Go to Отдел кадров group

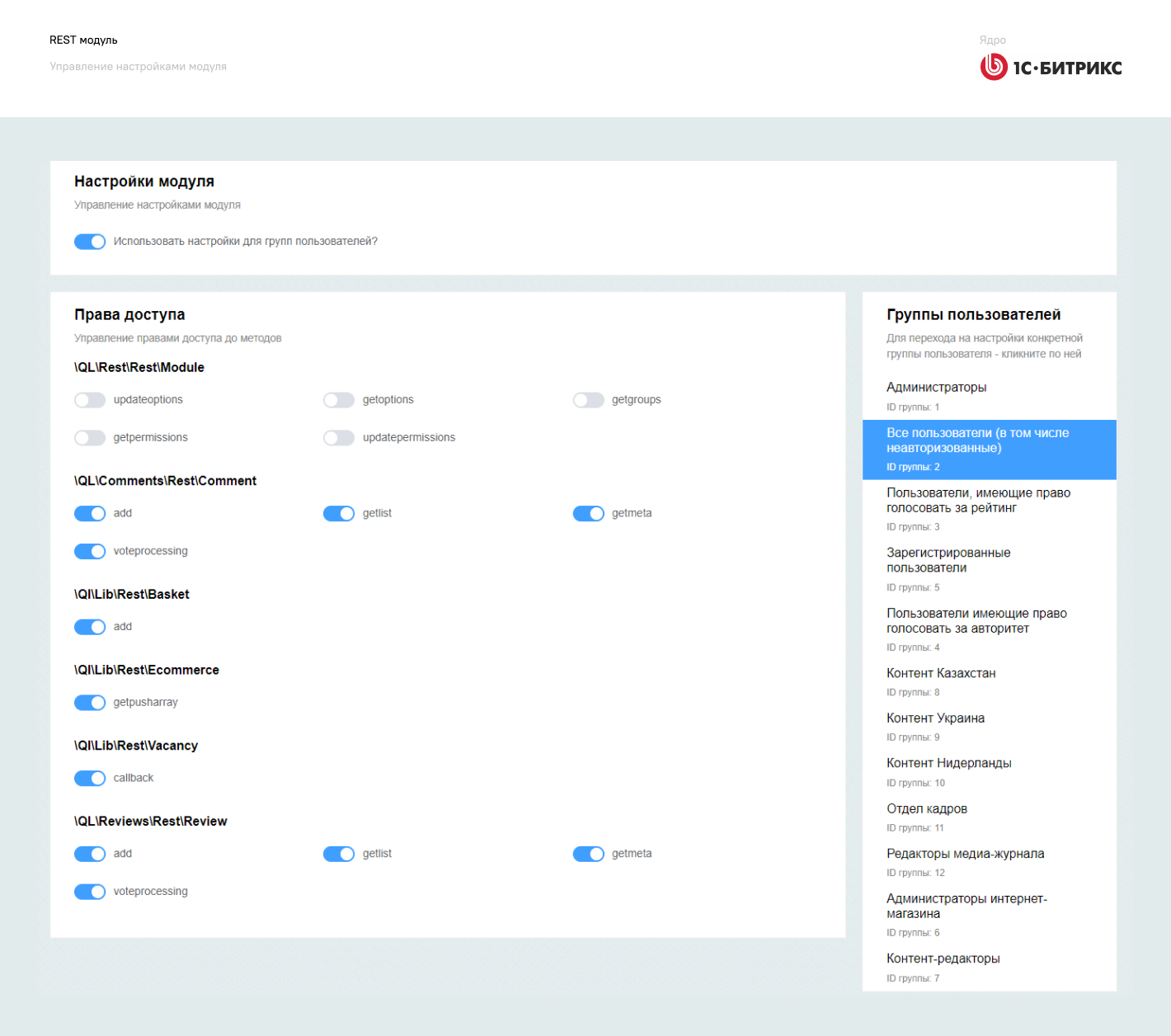click(927, 809)
